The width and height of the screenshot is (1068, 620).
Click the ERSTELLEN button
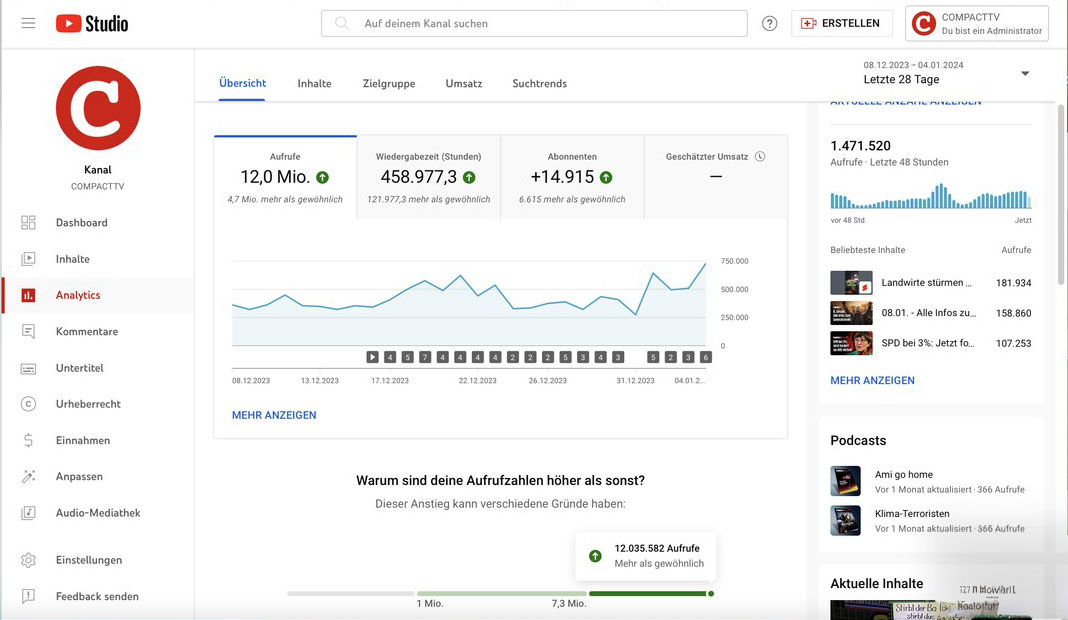[841, 23]
